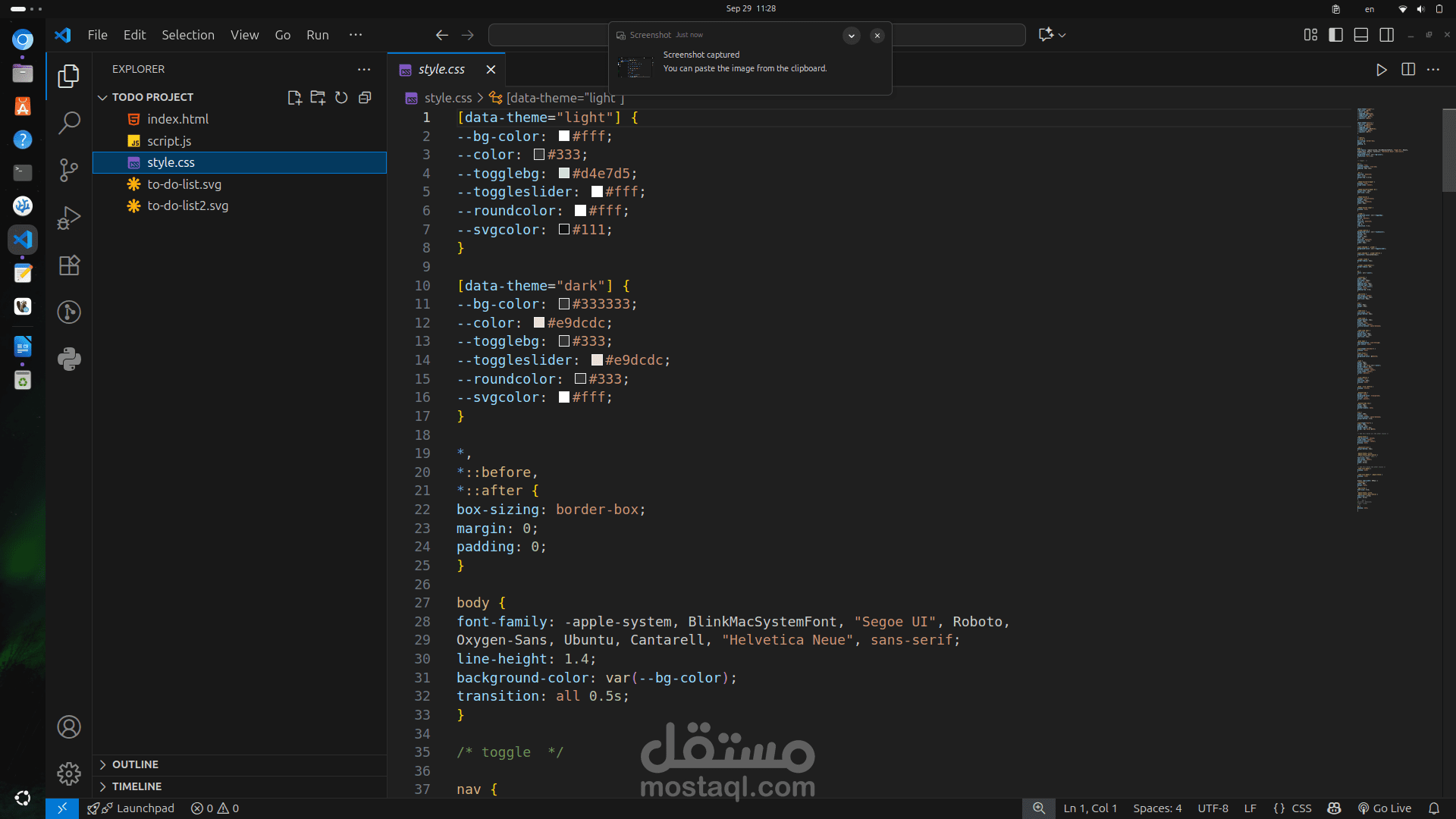Viewport: 1456px width, 819px height.
Task: Toggle the Secondary Side Bar layout
Action: pyautogui.click(x=1386, y=35)
